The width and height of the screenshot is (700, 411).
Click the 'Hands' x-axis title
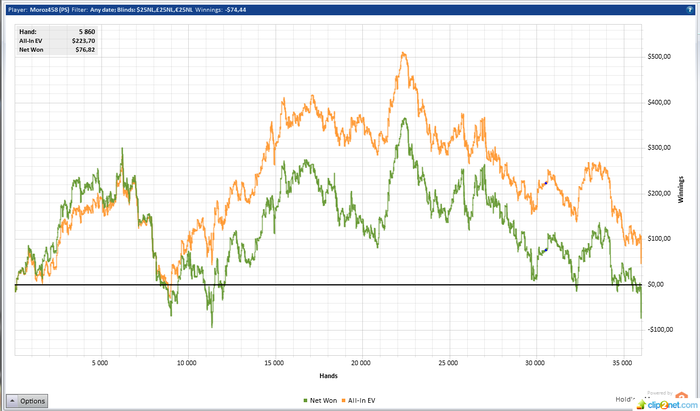tap(329, 376)
